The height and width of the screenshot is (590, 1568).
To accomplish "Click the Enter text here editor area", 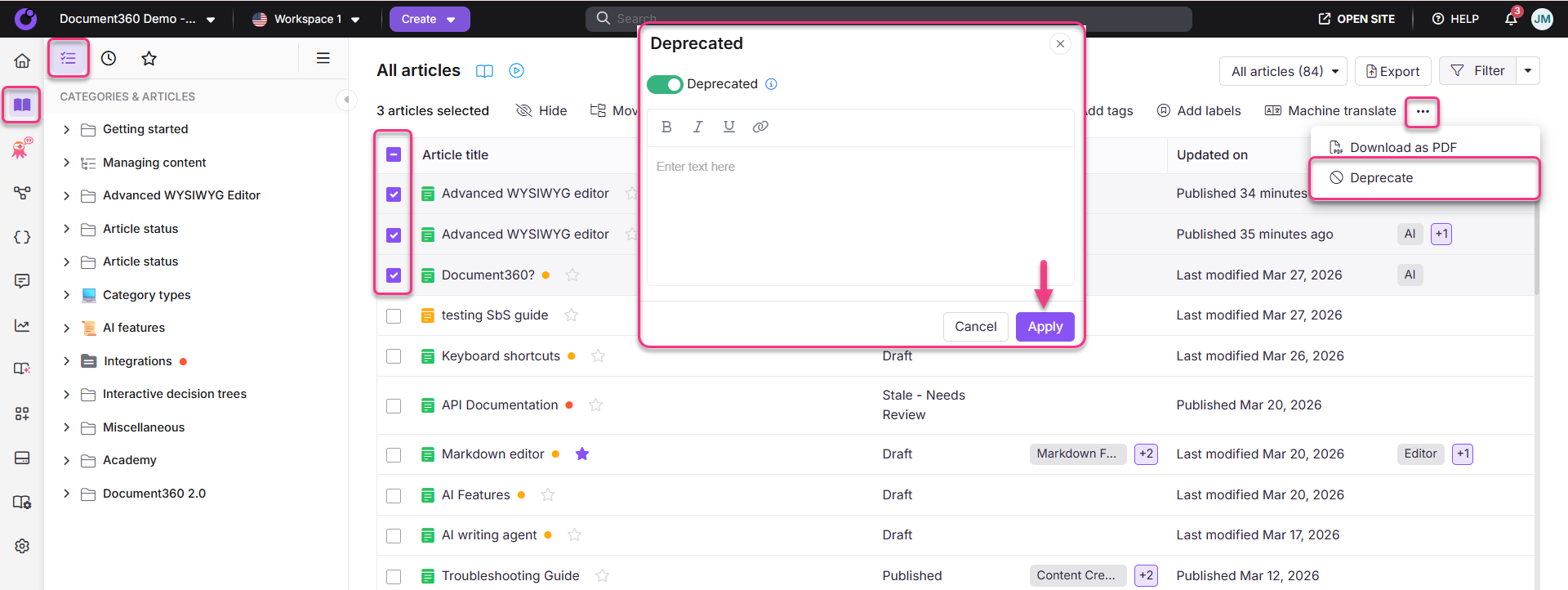I will point(861,216).
